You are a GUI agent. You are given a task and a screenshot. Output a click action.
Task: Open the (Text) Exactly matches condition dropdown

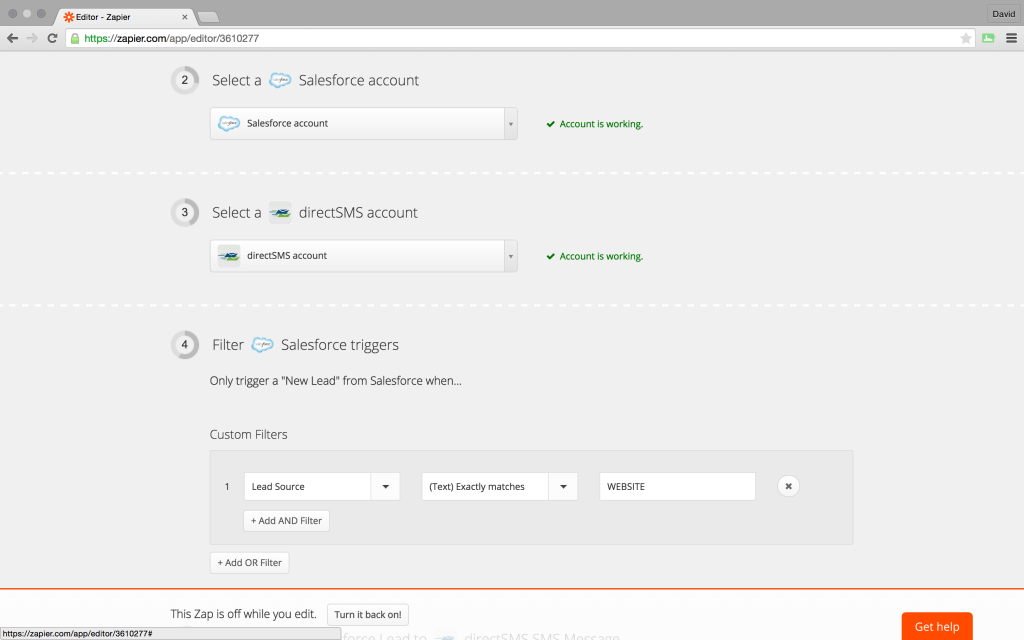coord(500,487)
